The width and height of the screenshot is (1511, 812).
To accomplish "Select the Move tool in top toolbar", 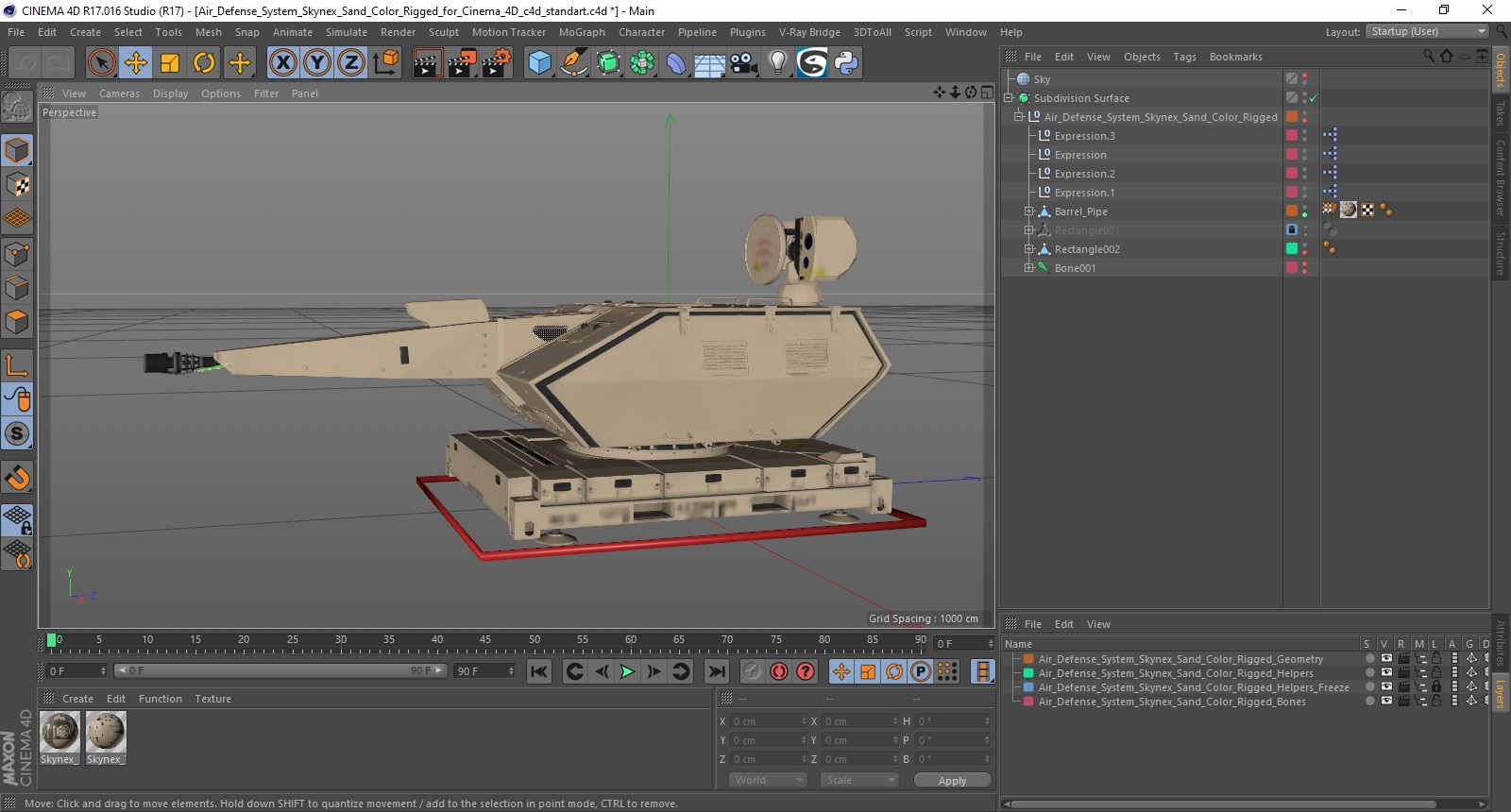I will click(x=136, y=63).
